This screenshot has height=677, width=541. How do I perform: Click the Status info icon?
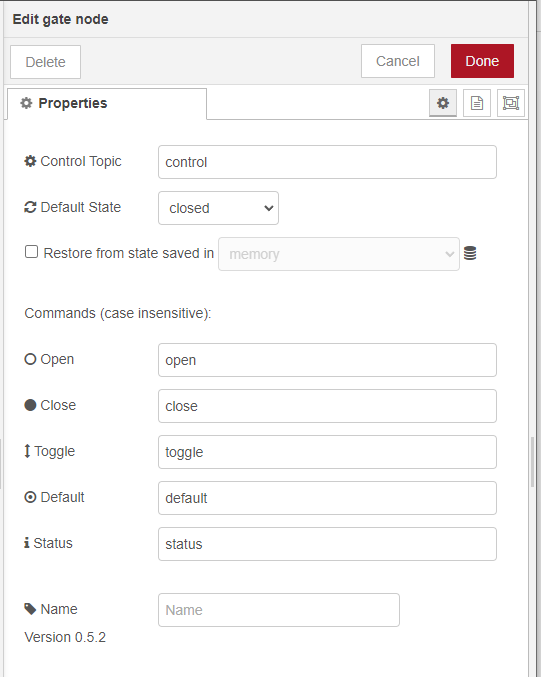point(27,543)
